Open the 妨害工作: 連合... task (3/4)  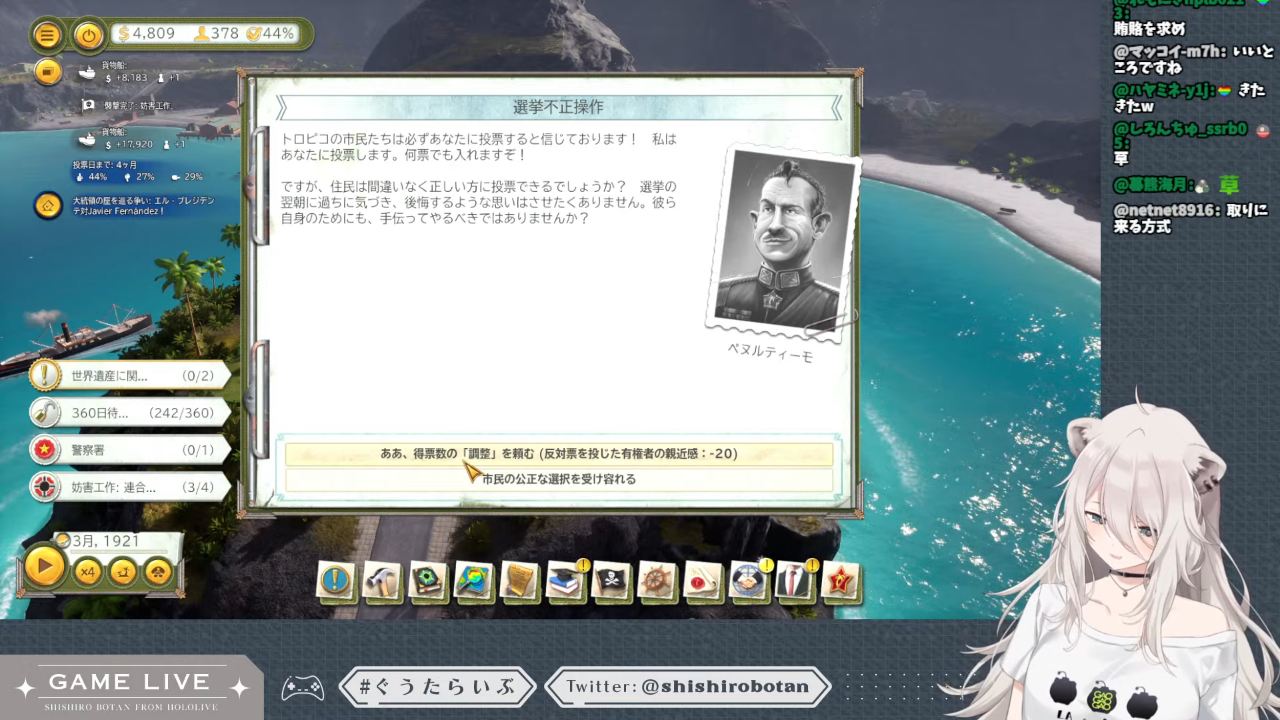[x=130, y=487]
